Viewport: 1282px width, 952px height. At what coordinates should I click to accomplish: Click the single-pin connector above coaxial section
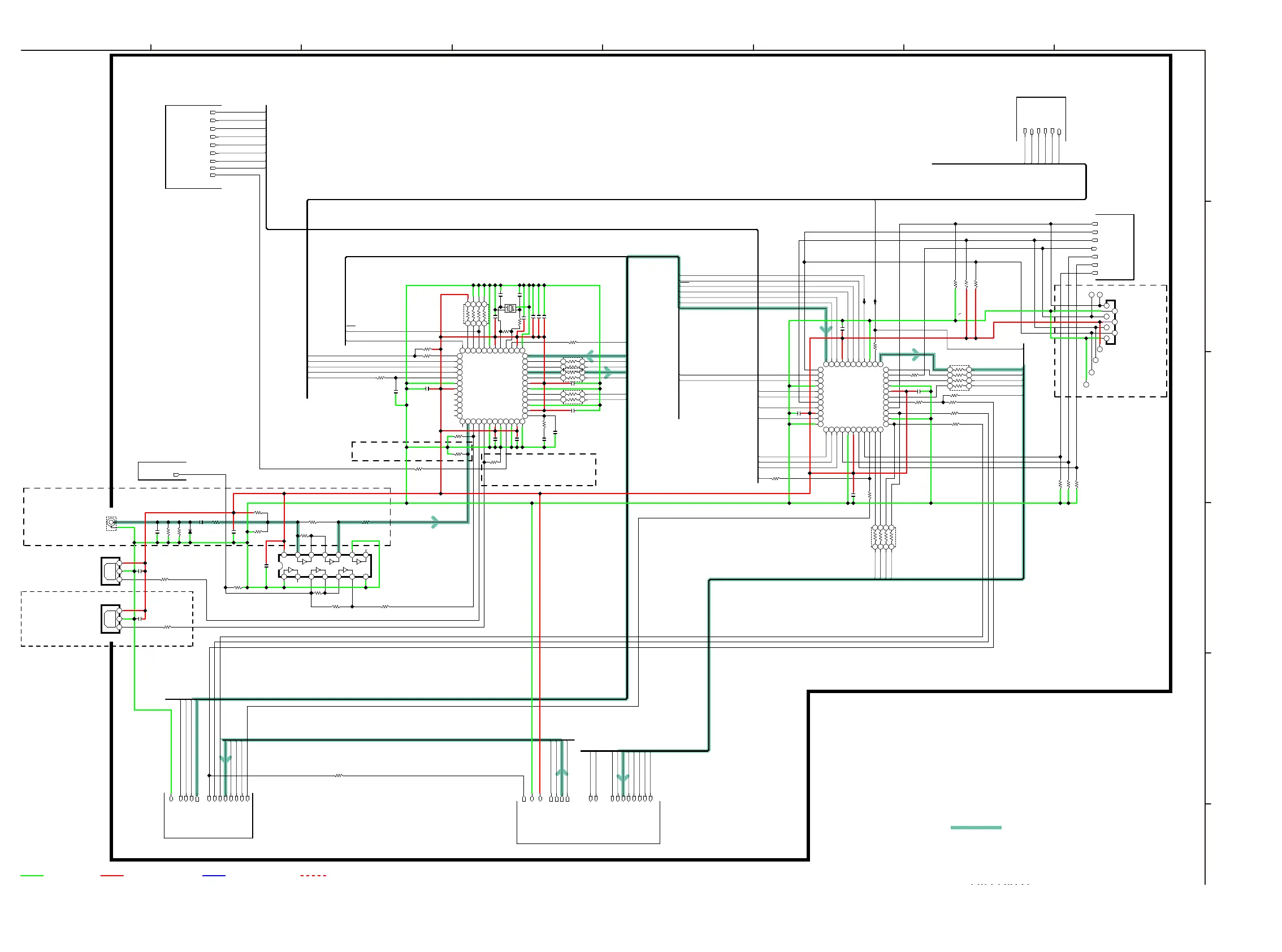[162, 471]
